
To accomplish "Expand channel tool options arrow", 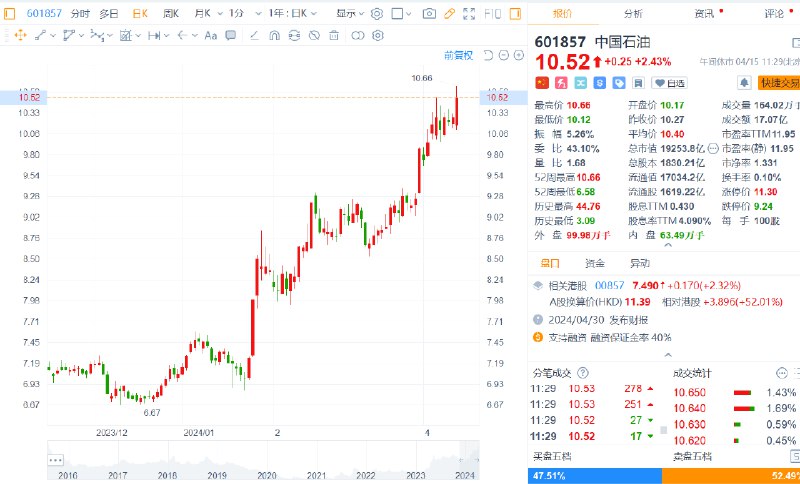I will point(82,36).
